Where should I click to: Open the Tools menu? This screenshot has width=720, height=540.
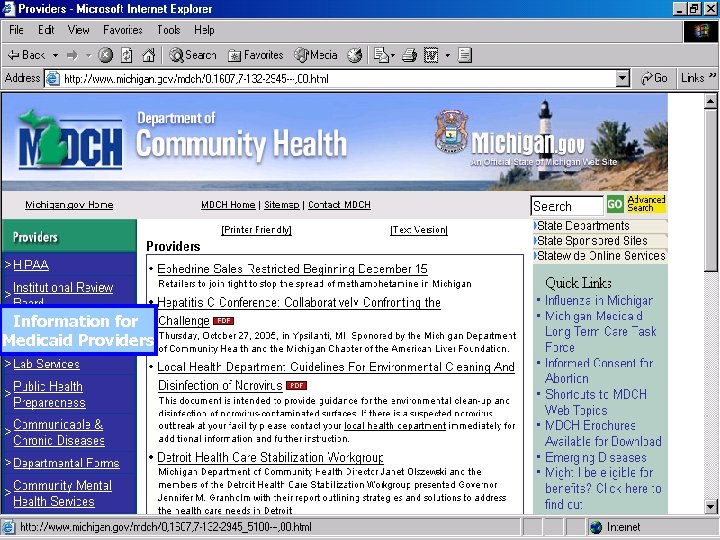pyautogui.click(x=169, y=30)
